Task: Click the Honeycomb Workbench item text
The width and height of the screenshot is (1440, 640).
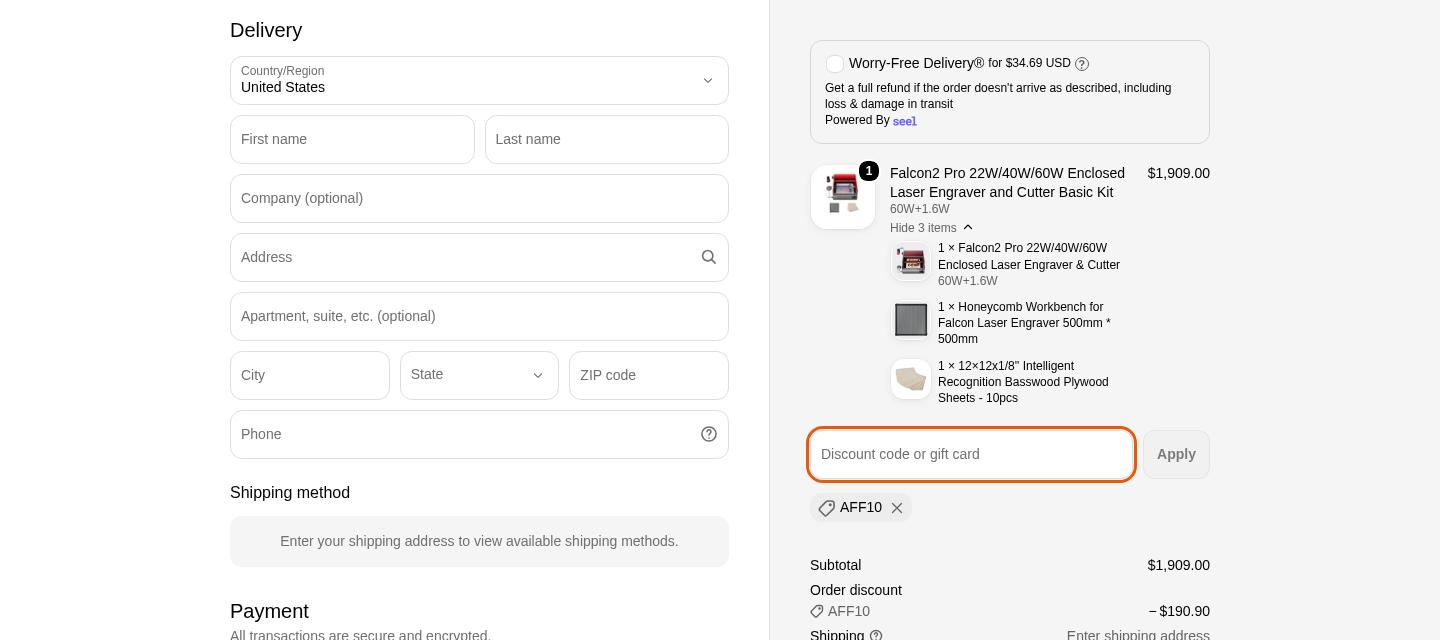Action: [1024, 323]
